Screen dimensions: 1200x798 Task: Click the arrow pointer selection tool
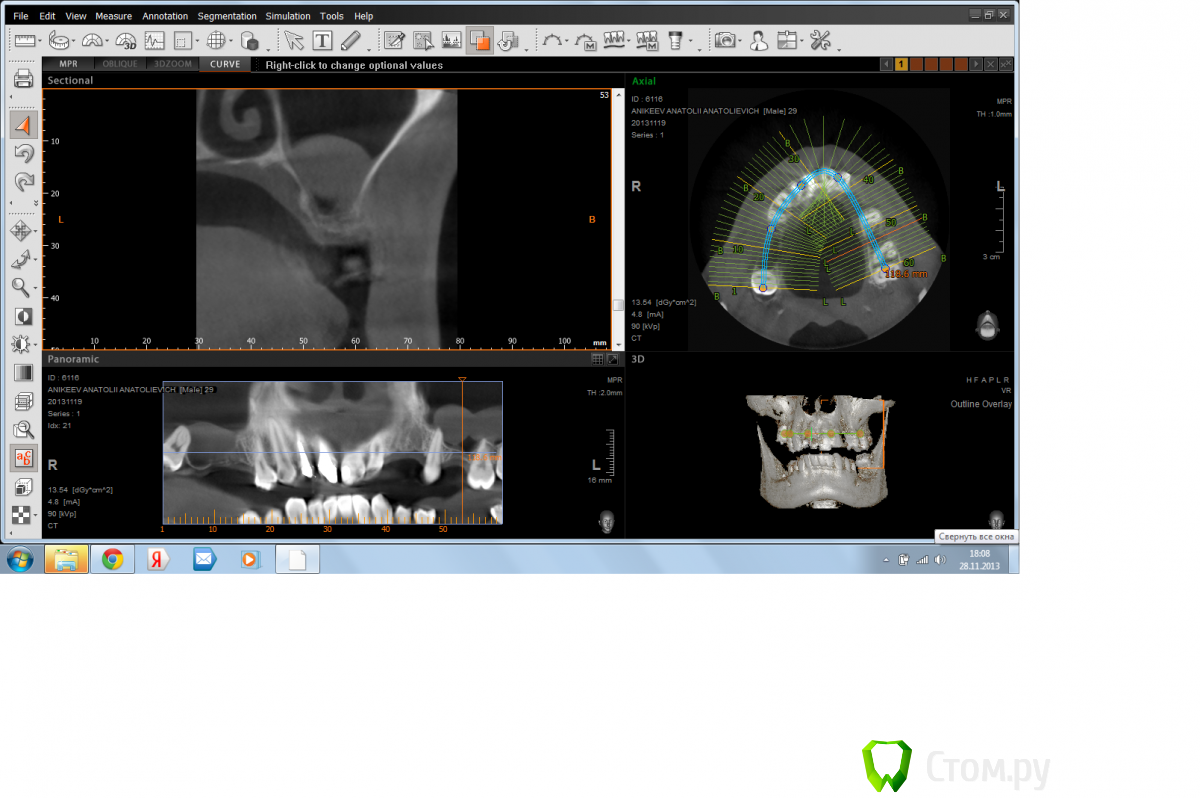point(293,41)
